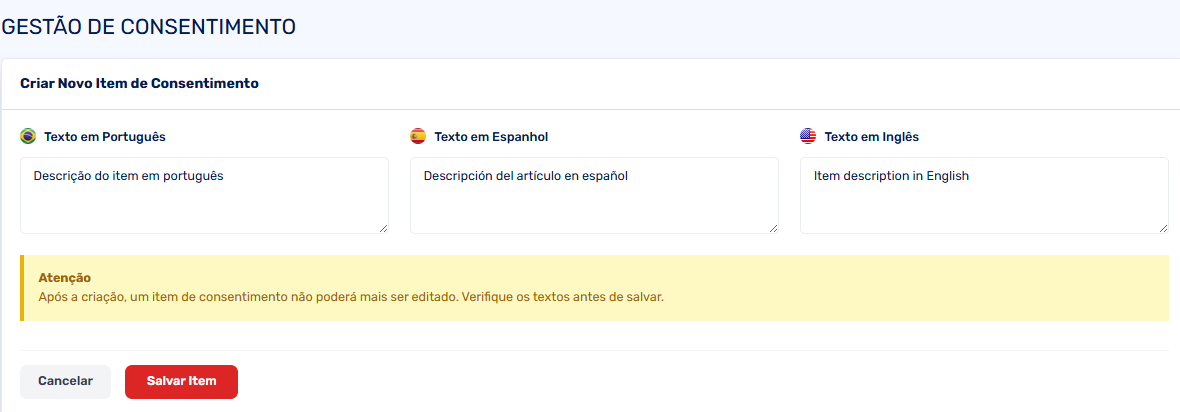Screen dimensions: 1180x412
Task: Click the "Texto em Inglês" label
Action: [x=871, y=136]
